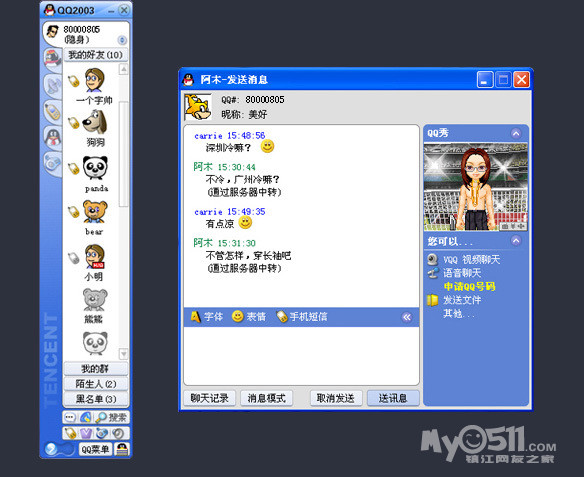Click the 搜索 search button
This screenshot has width=584, height=477.
(111, 417)
